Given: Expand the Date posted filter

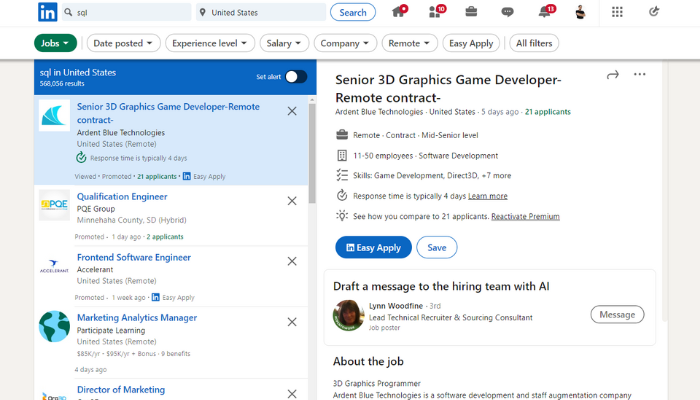Looking at the screenshot, I should click(x=123, y=43).
